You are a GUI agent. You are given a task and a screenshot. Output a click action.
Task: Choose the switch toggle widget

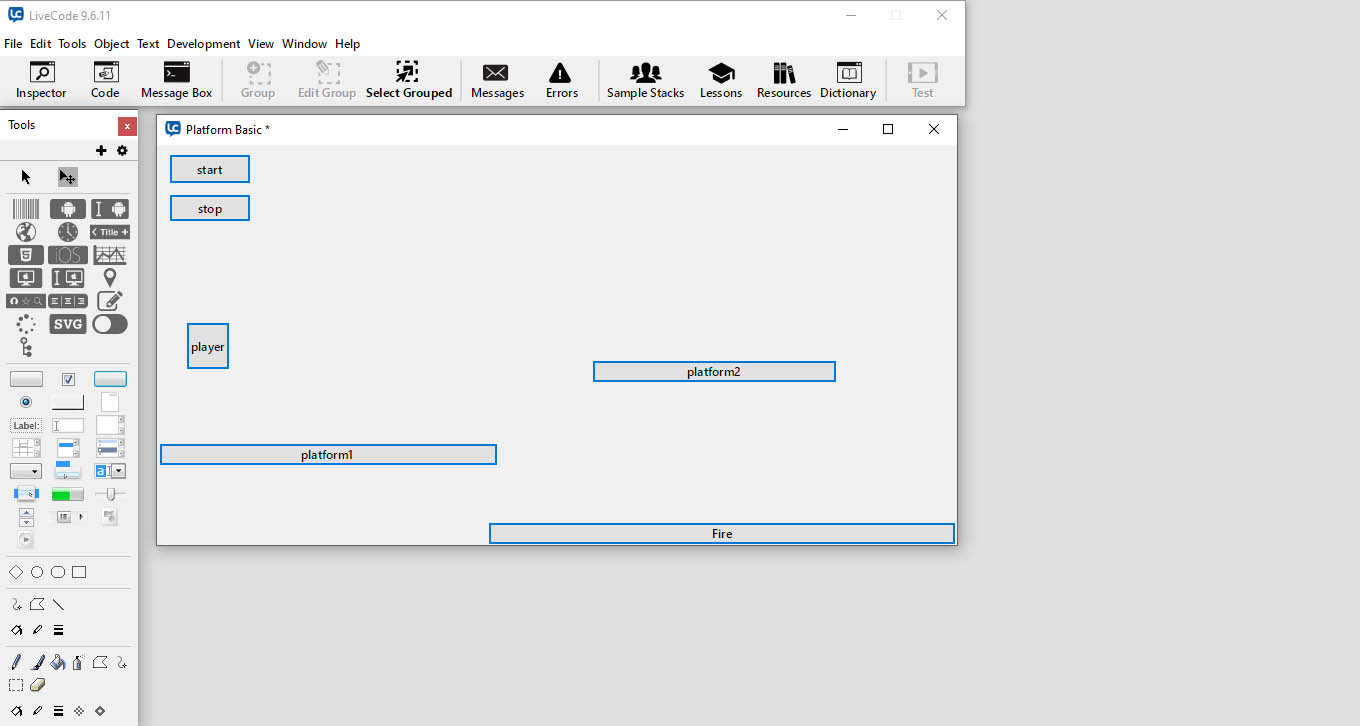point(110,324)
